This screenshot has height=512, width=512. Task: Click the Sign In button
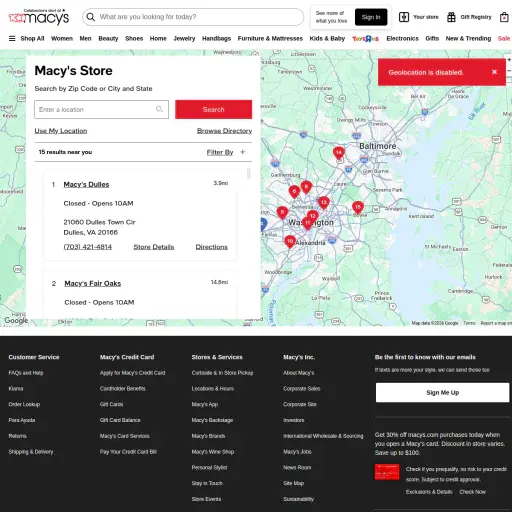[371, 17]
